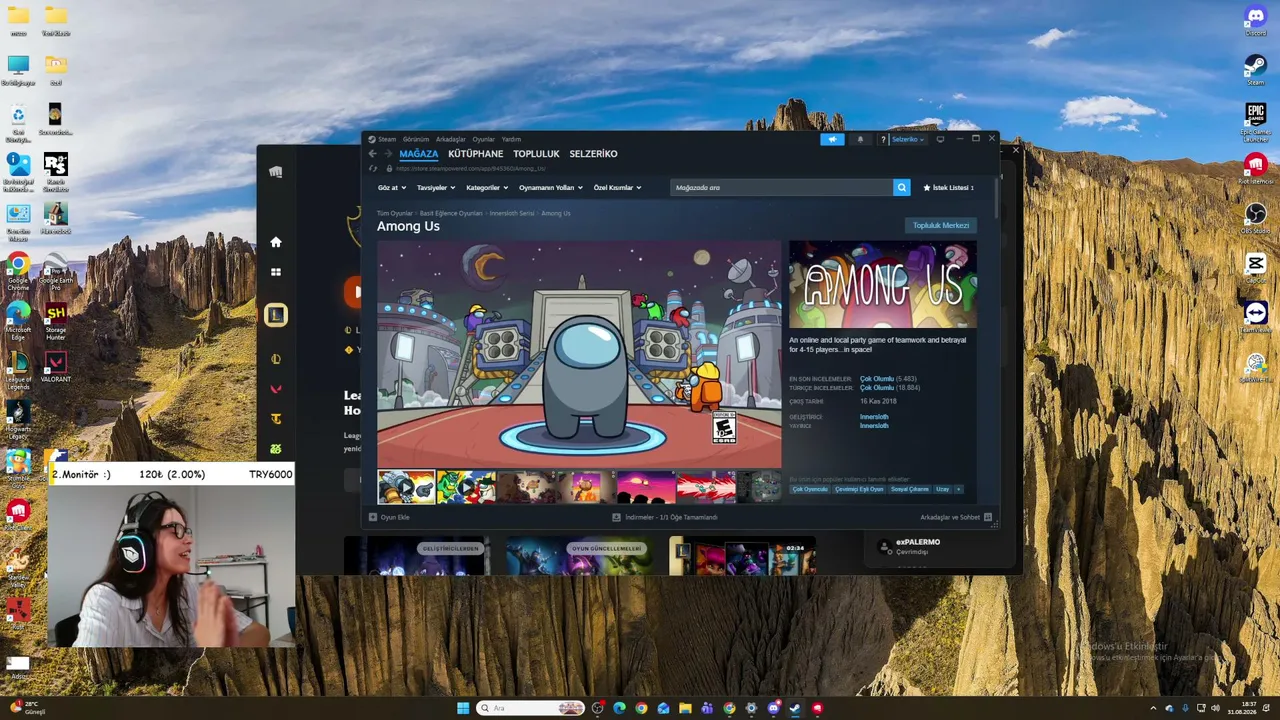The height and width of the screenshot is (720, 1280).
Task: Open İstek Listesi wishlist
Action: pos(948,187)
